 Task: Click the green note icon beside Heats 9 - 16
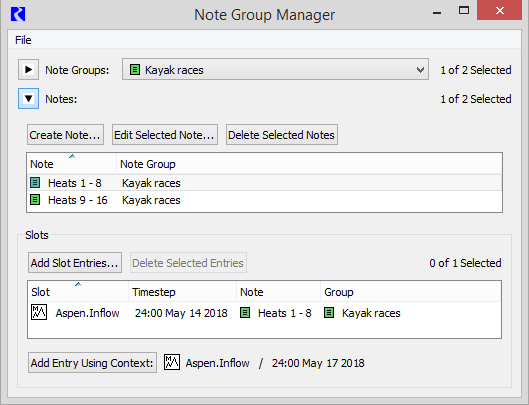[x=35, y=200]
